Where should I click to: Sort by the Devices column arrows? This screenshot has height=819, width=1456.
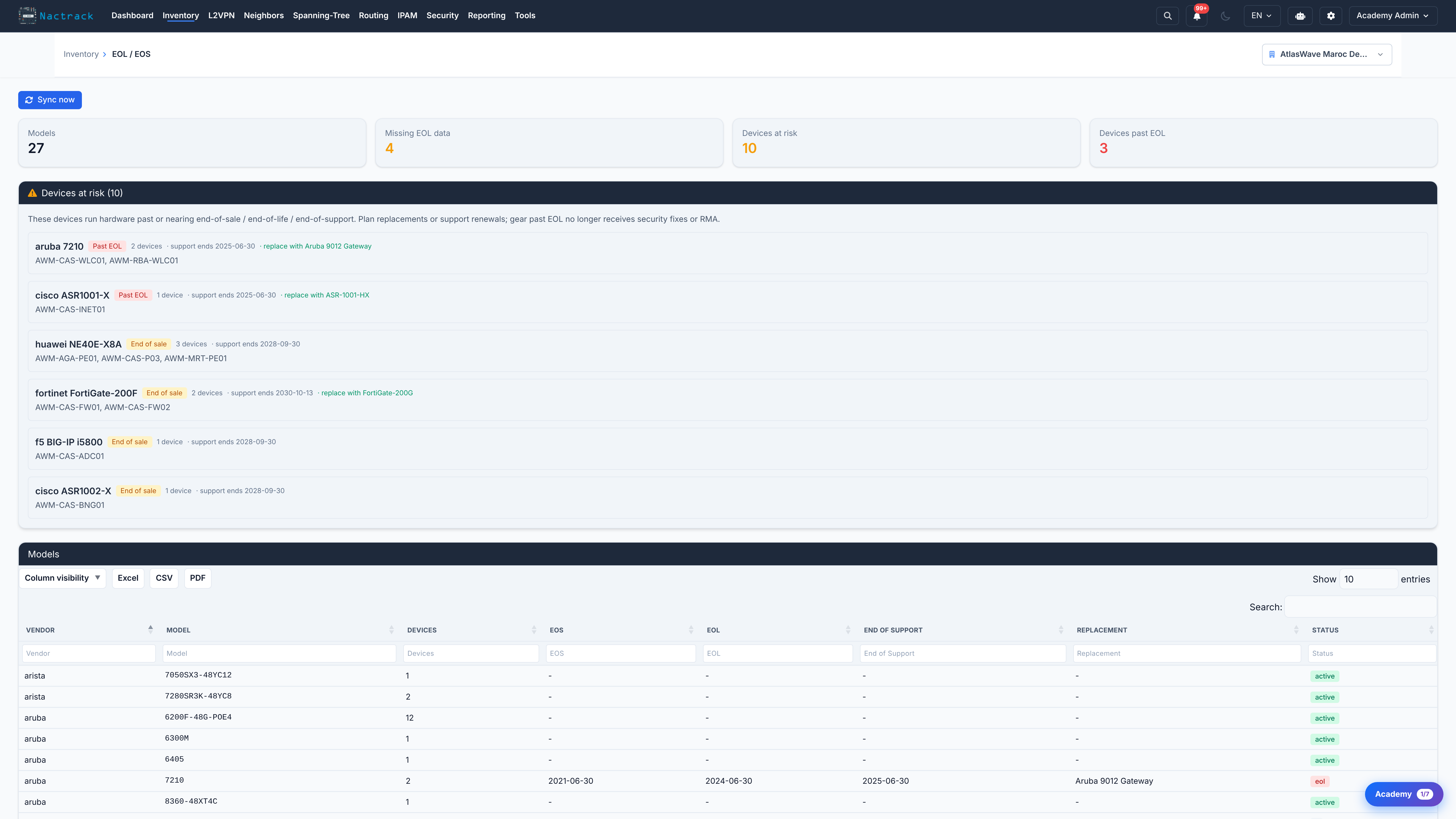(533, 630)
